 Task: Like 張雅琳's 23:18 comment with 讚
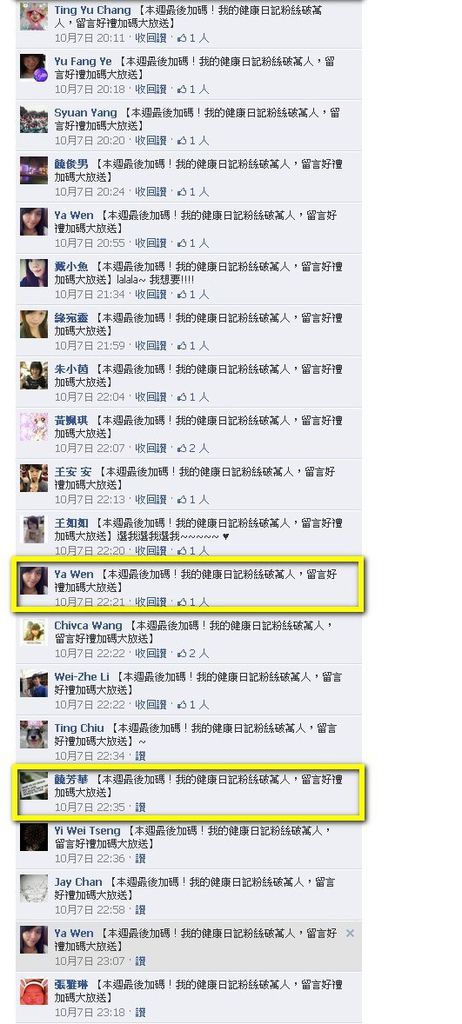[140, 1012]
